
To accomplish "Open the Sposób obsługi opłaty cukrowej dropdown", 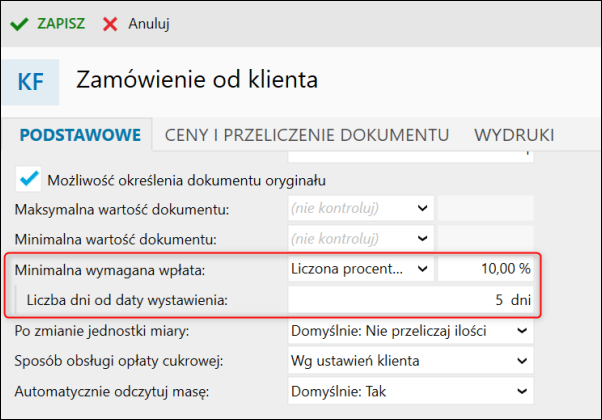I will 411,360.
